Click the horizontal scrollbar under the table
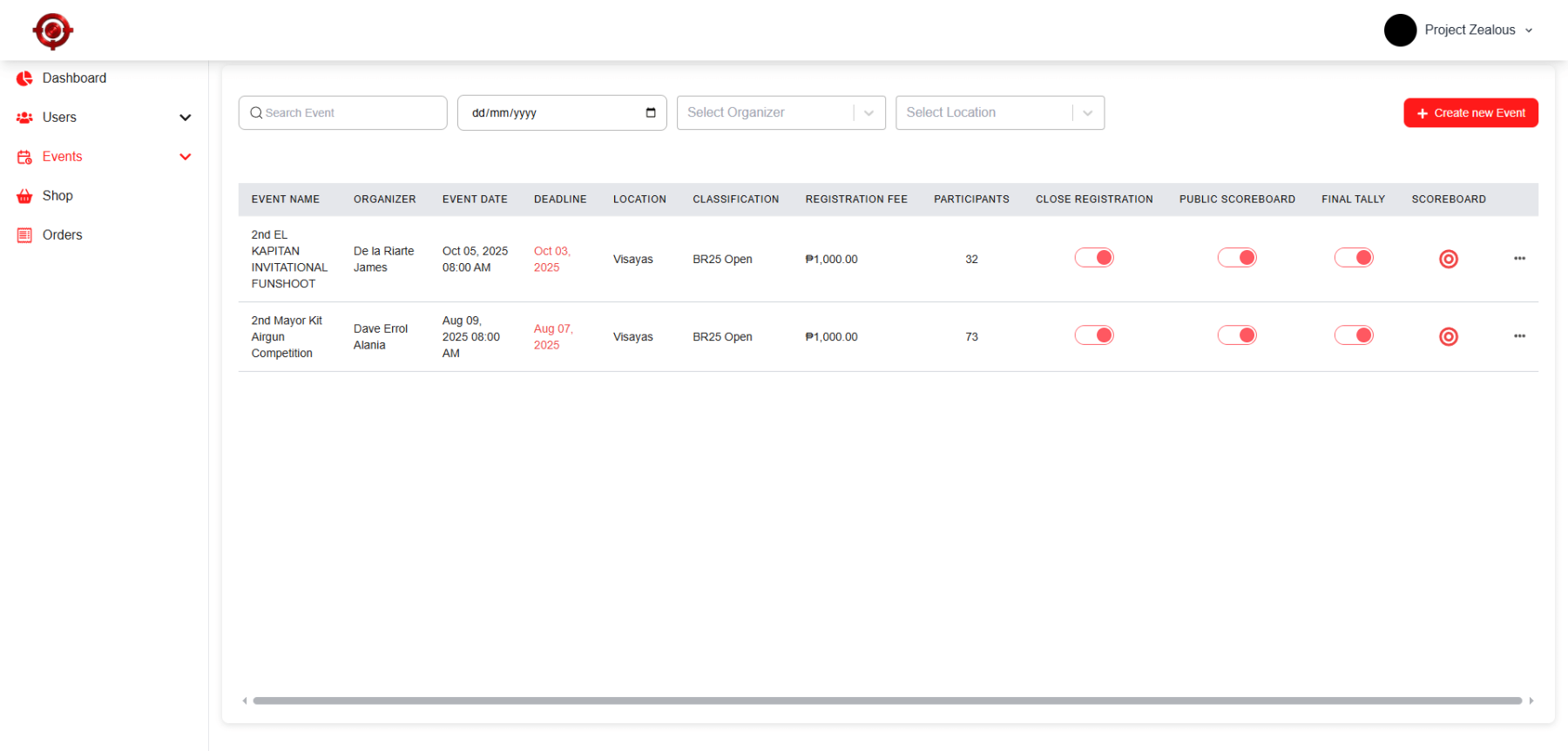Viewport: 1568px width, 751px height. point(887,700)
